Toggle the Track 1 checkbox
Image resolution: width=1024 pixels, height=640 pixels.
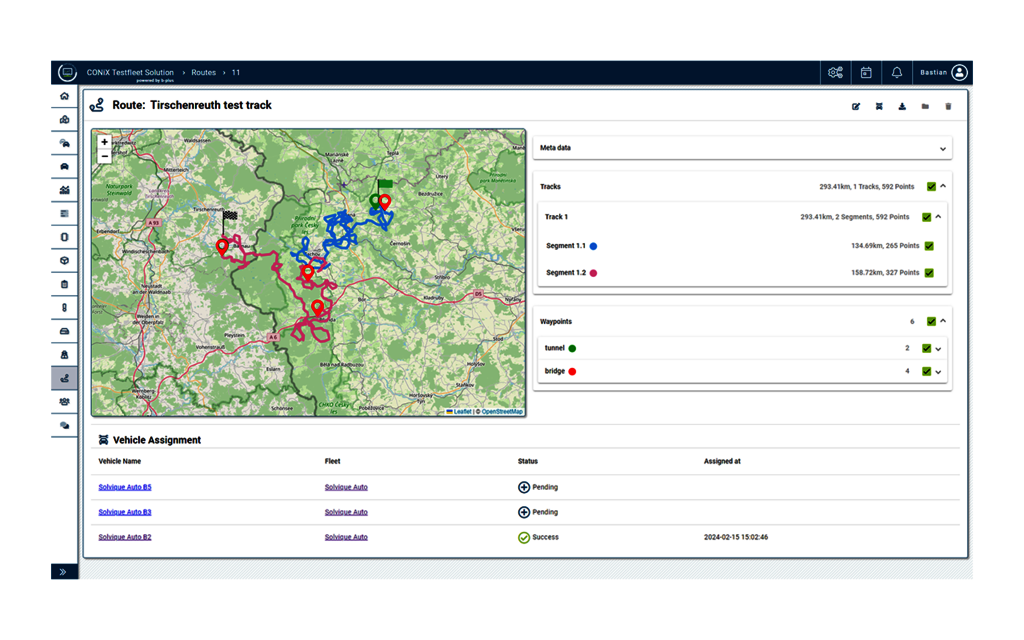click(x=927, y=217)
